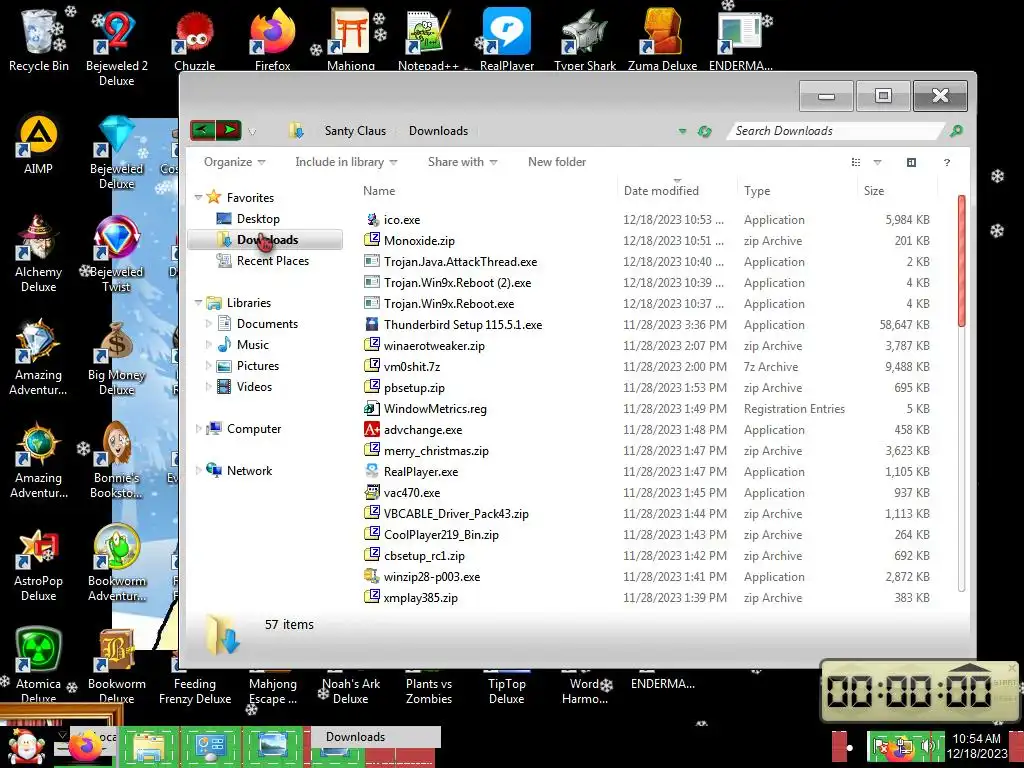
Task: Select Thunderbird Setup 115.5.1.exe icon
Action: [x=372, y=325]
